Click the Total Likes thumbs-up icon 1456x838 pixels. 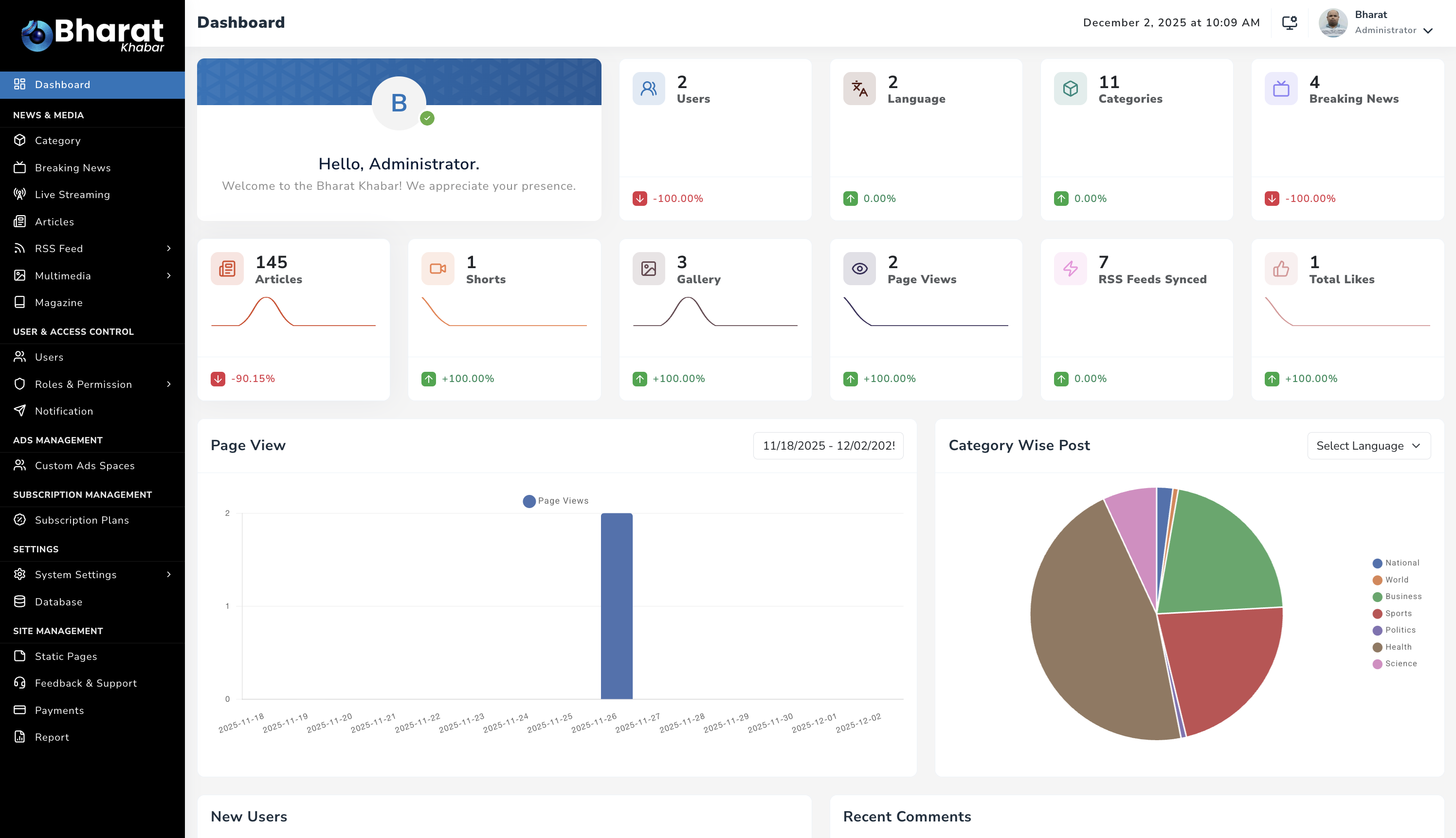[x=1280, y=269]
